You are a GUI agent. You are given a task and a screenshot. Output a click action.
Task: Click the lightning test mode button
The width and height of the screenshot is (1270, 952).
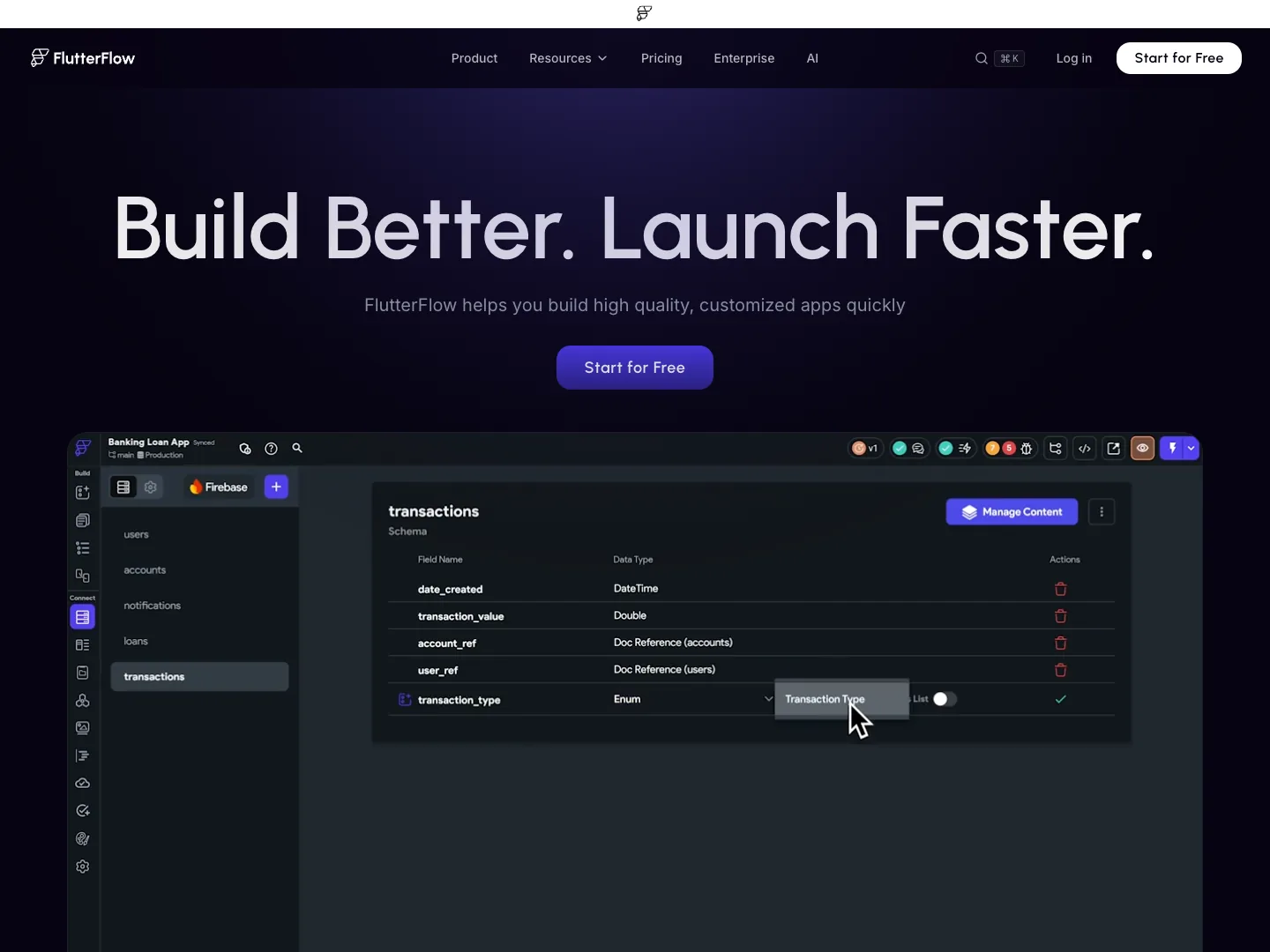click(x=1172, y=449)
